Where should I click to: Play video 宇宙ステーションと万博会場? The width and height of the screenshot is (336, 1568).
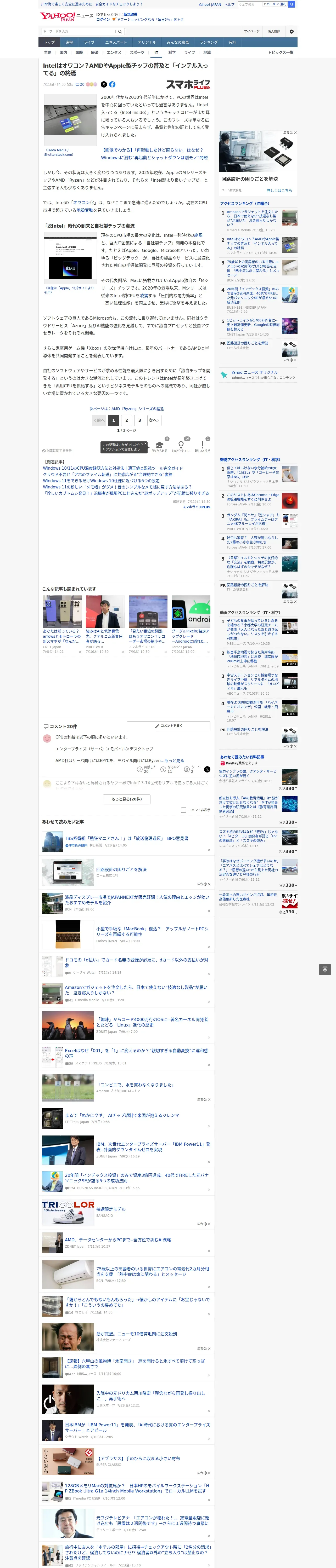click(290, 681)
